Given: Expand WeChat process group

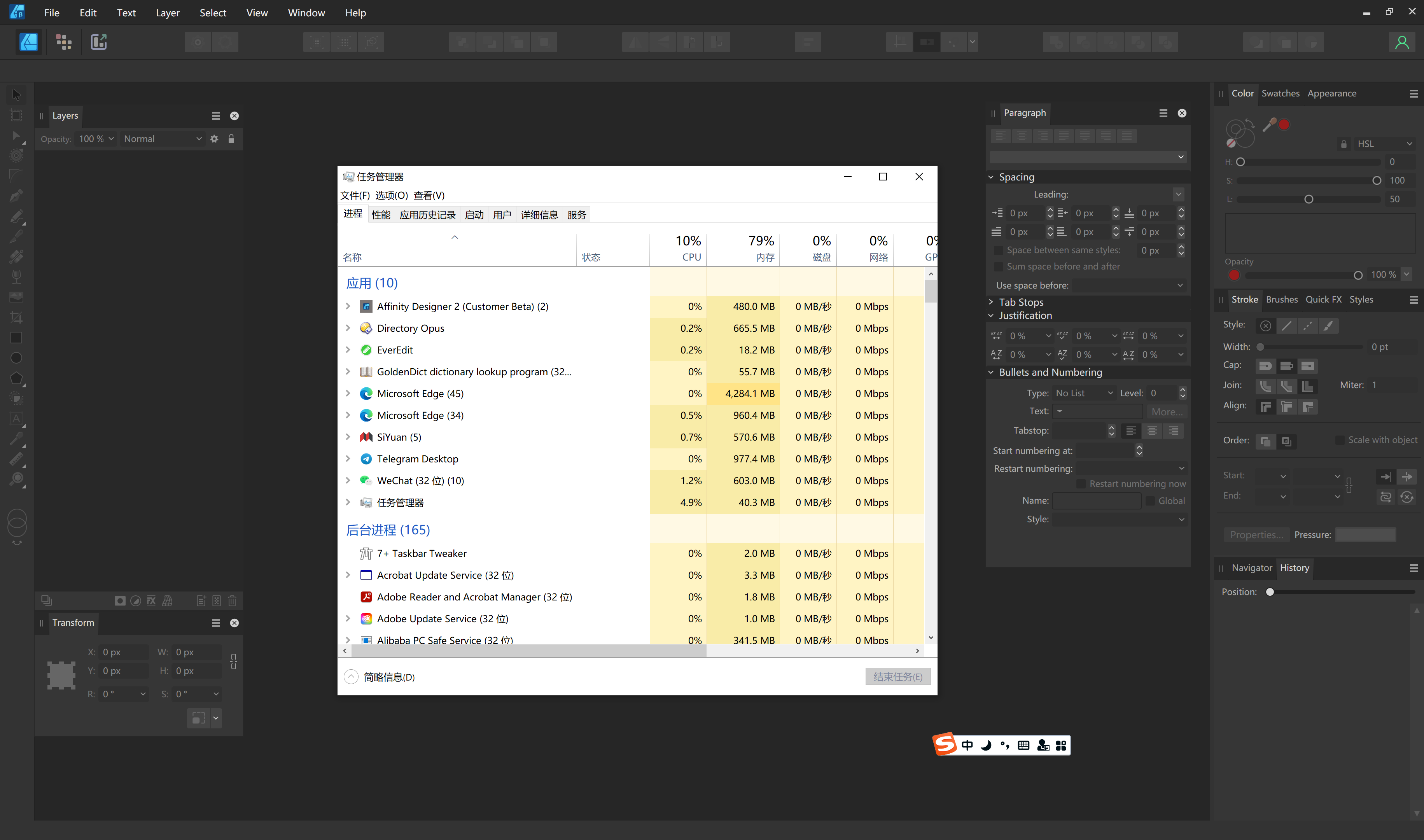Looking at the screenshot, I should click(348, 481).
